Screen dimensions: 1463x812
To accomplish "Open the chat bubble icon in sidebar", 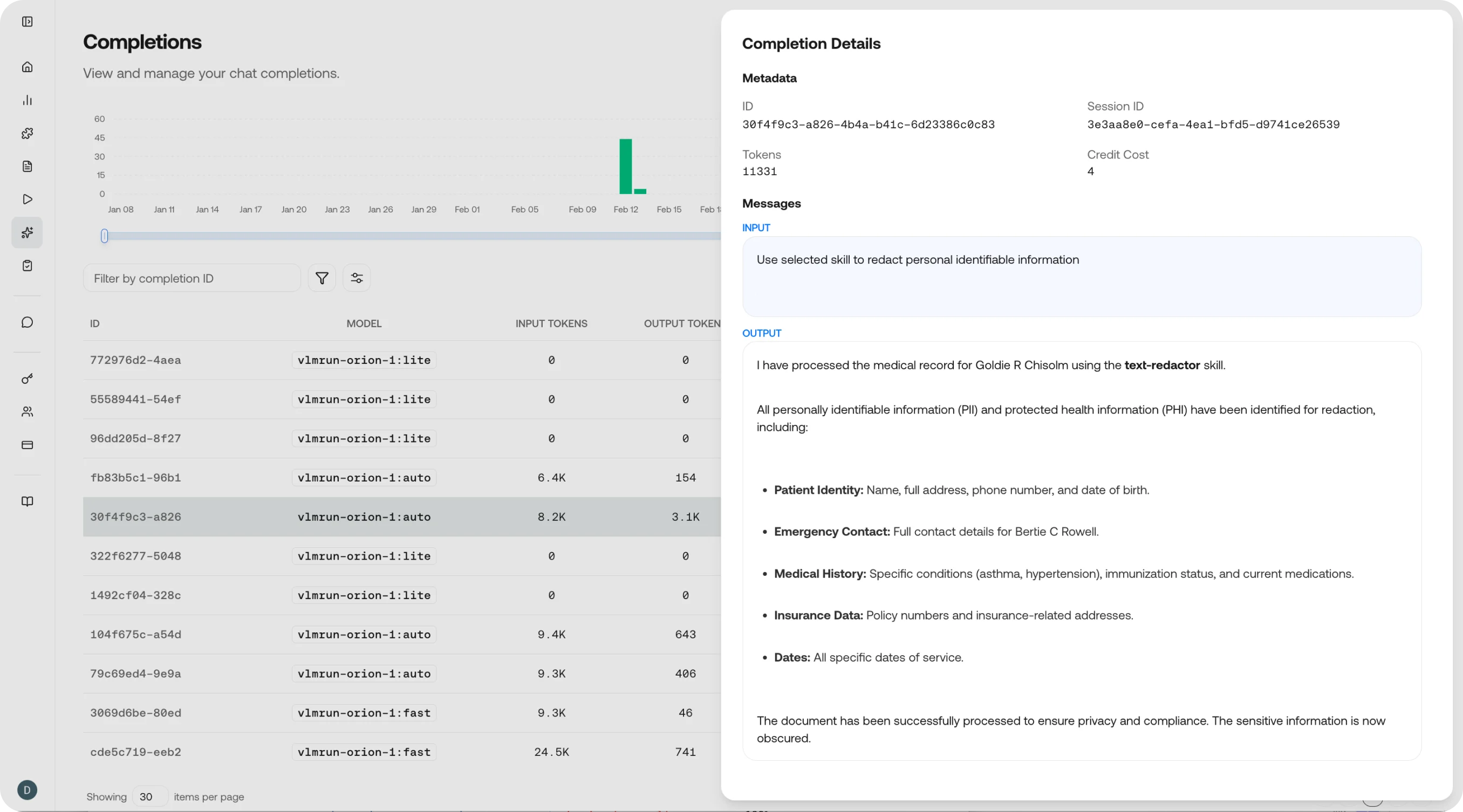I will (28, 322).
